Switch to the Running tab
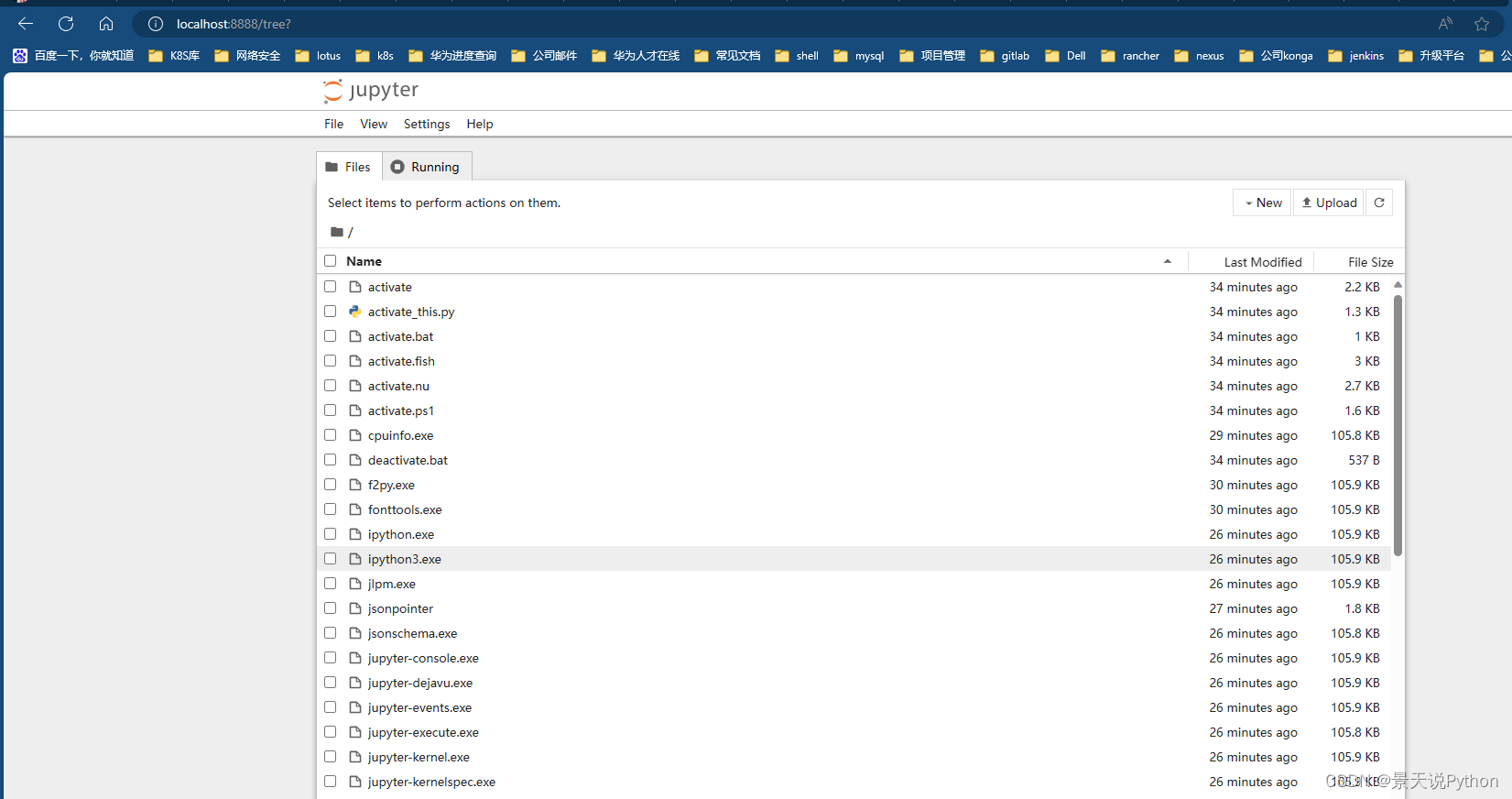This screenshot has width=1512, height=799. point(427,167)
